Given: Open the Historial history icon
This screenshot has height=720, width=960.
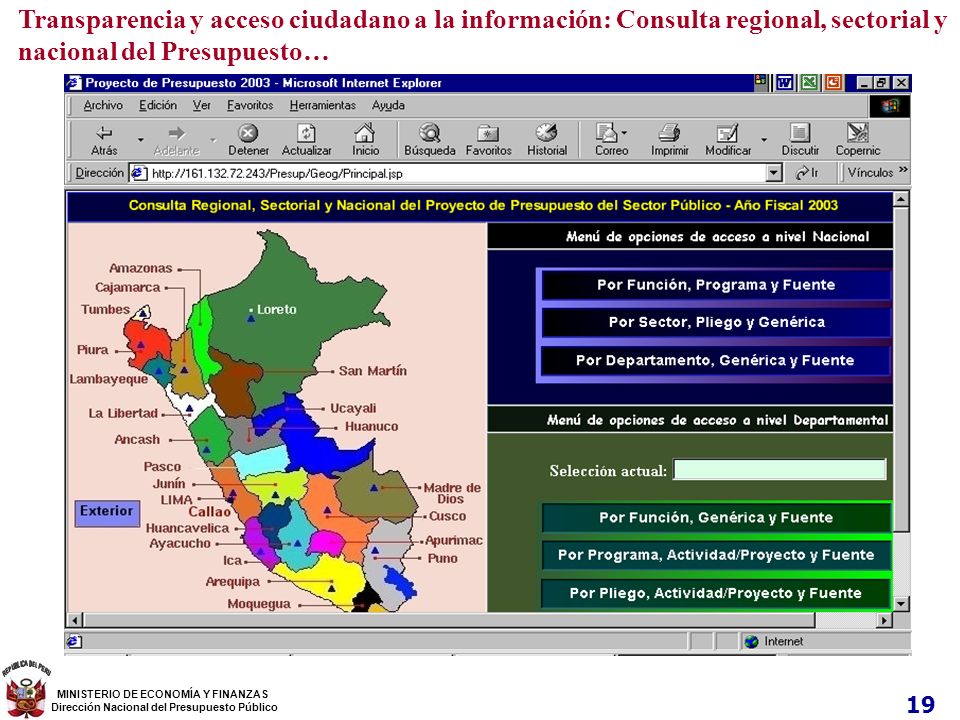Looking at the screenshot, I should [x=546, y=132].
